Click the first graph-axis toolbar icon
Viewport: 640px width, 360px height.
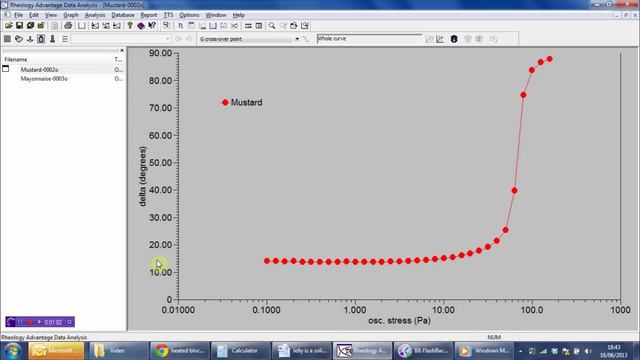[x=95, y=26]
